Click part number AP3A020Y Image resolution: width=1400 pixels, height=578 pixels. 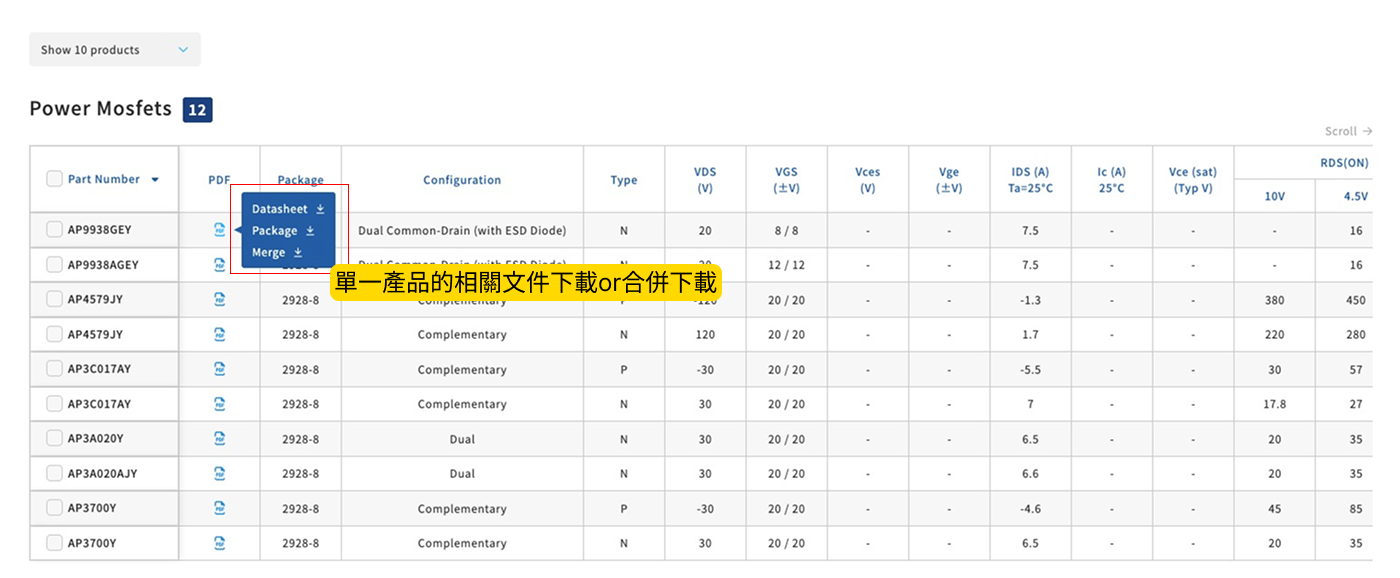point(96,438)
